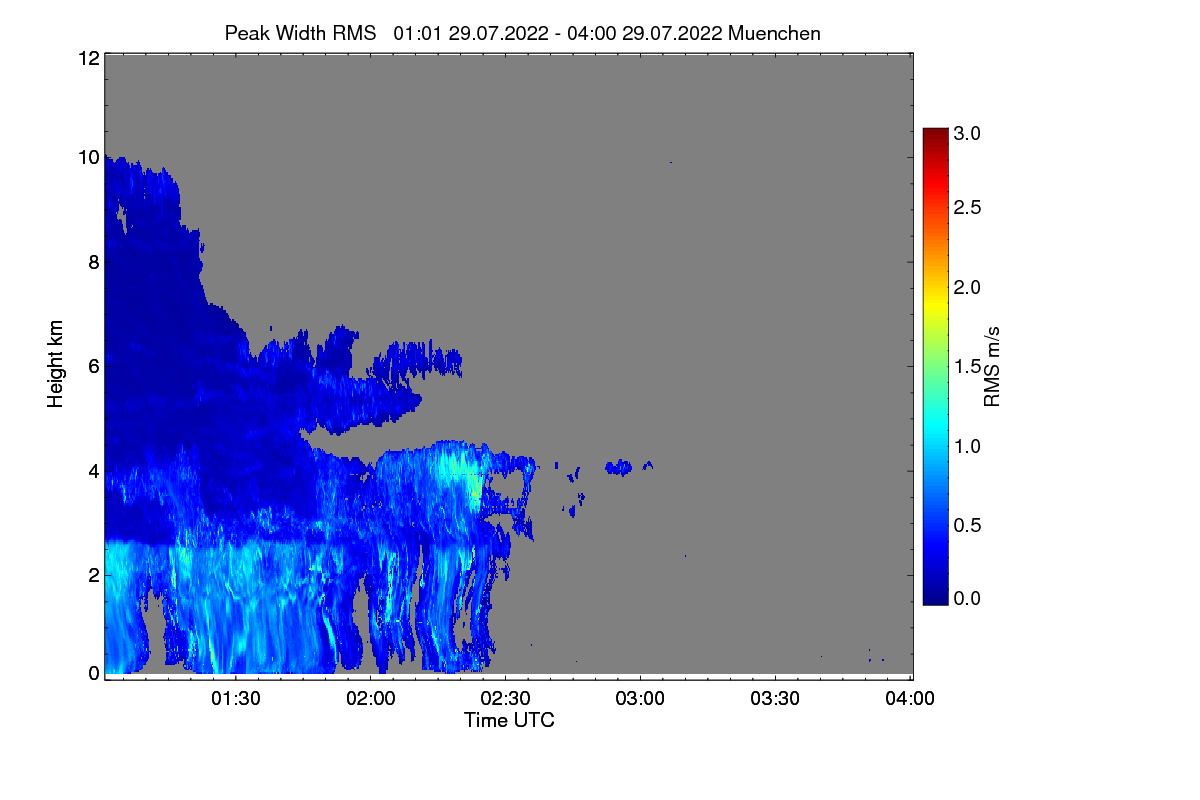Viewport: 1200px width, 800px height.
Task: Click the '0' height axis label
Action: point(94,673)
